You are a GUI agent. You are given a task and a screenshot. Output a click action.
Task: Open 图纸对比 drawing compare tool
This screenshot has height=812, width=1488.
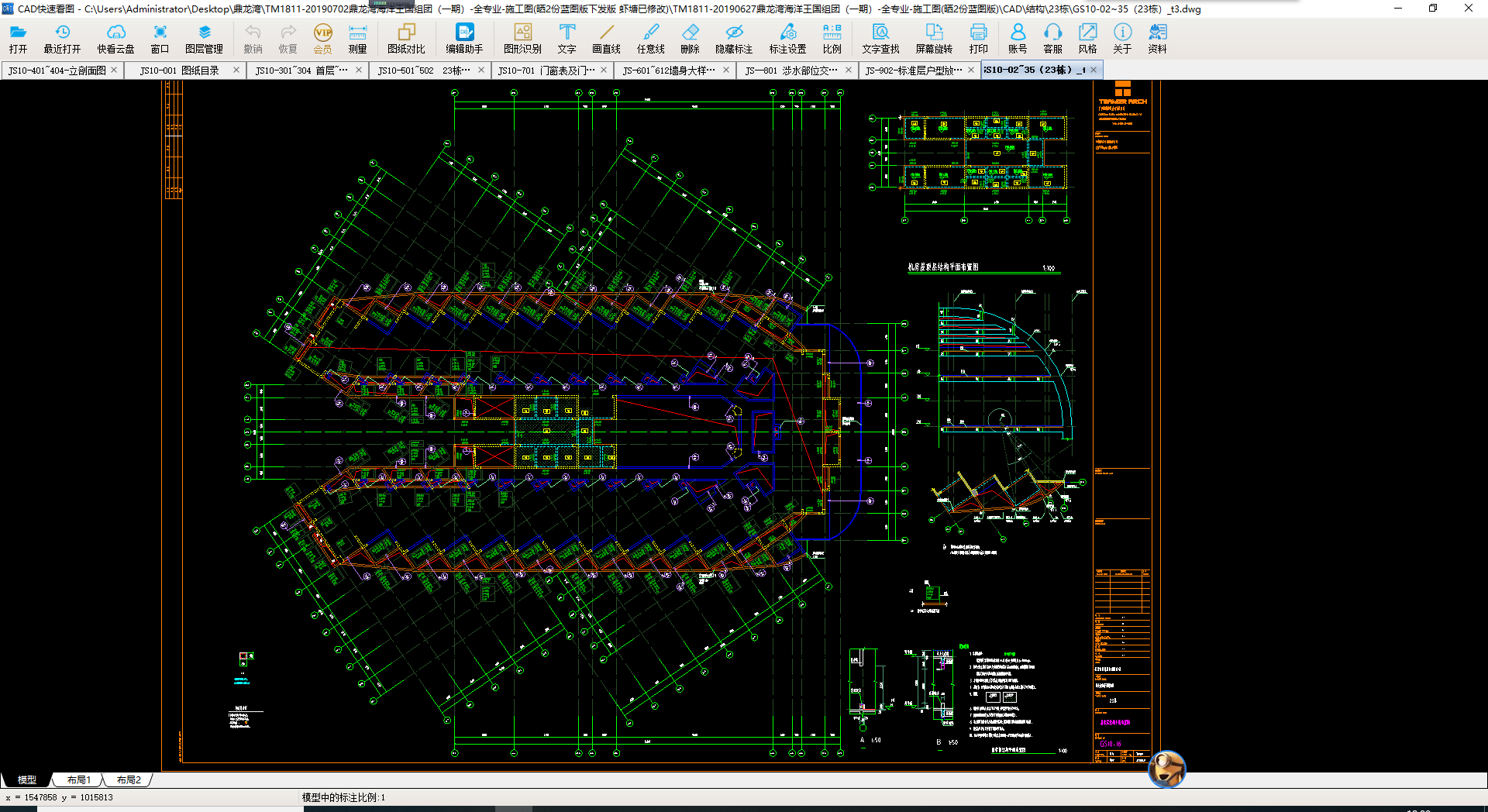(406, 39)
